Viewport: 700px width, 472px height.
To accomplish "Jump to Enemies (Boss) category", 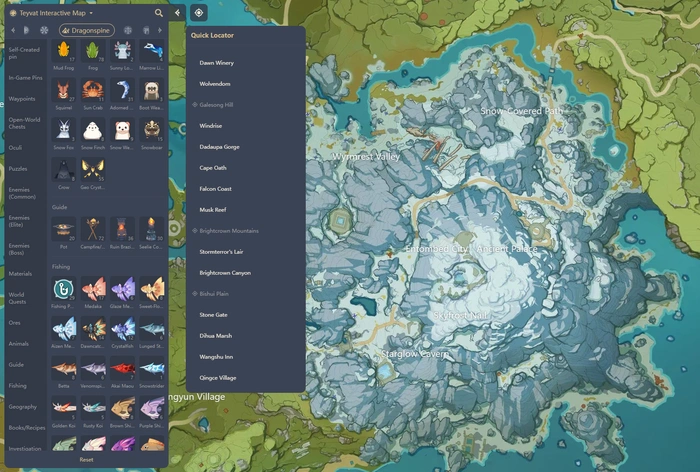I will pyautogui.click(x=19, y=249).
